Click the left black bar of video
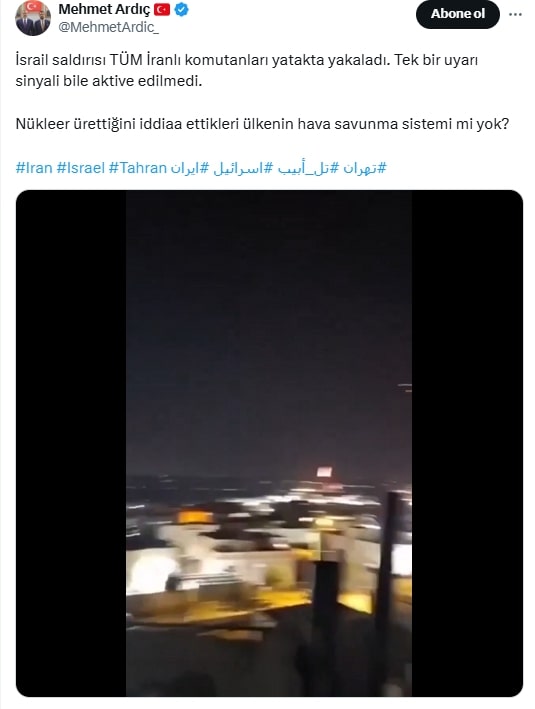 (71, 443)
